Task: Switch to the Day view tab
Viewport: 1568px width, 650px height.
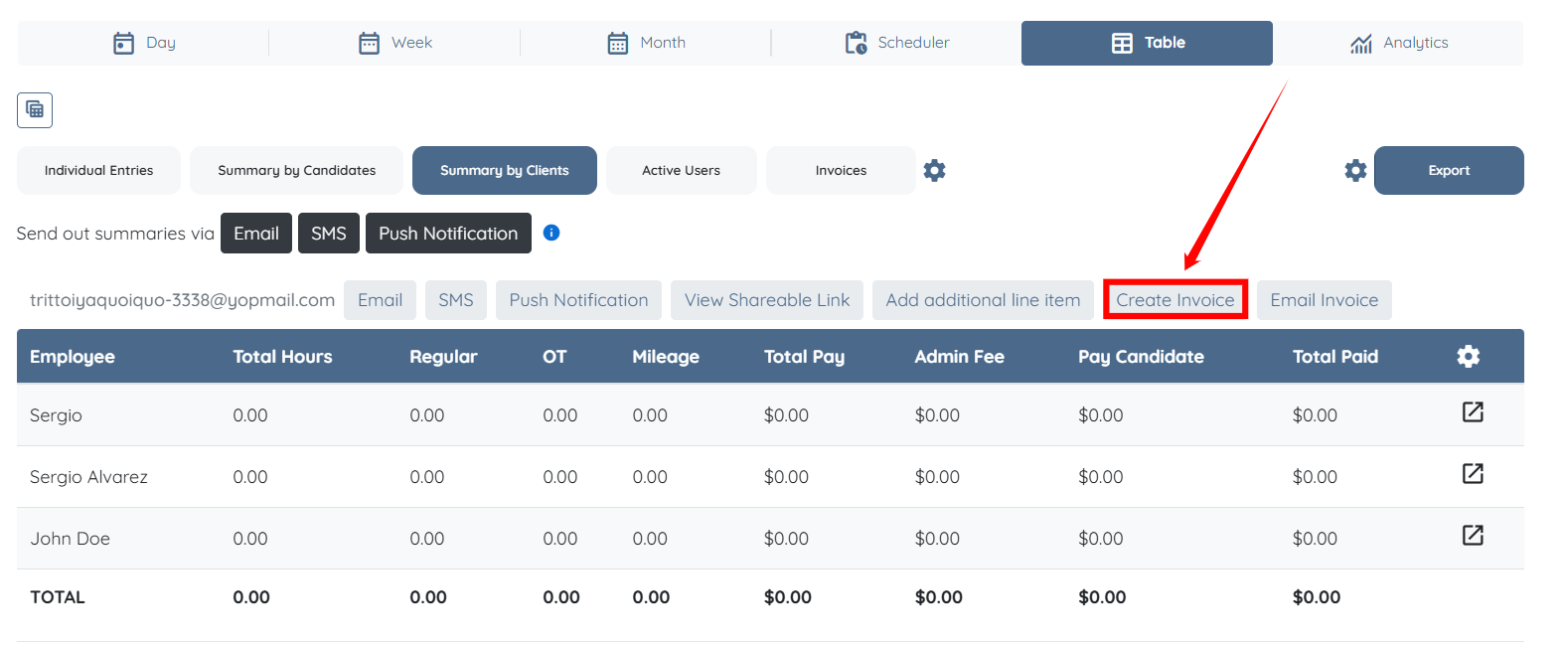Action: [143, 43]
